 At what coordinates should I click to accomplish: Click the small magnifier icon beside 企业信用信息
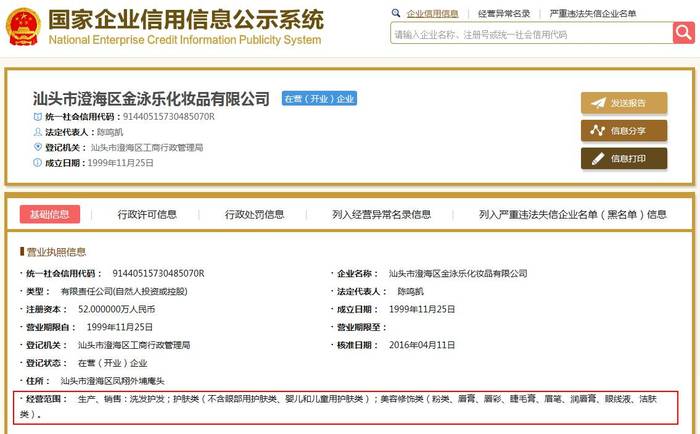[x=396, y=13]
